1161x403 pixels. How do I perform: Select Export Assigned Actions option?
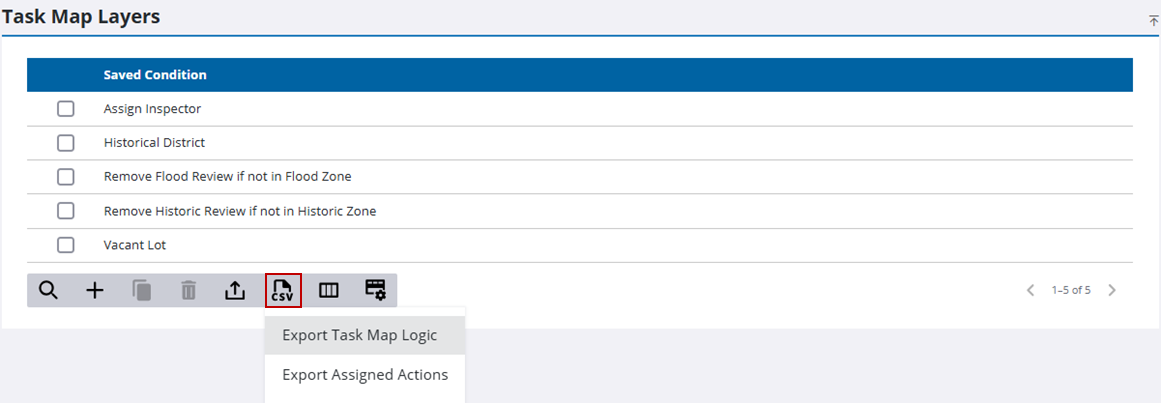[365, 375]
